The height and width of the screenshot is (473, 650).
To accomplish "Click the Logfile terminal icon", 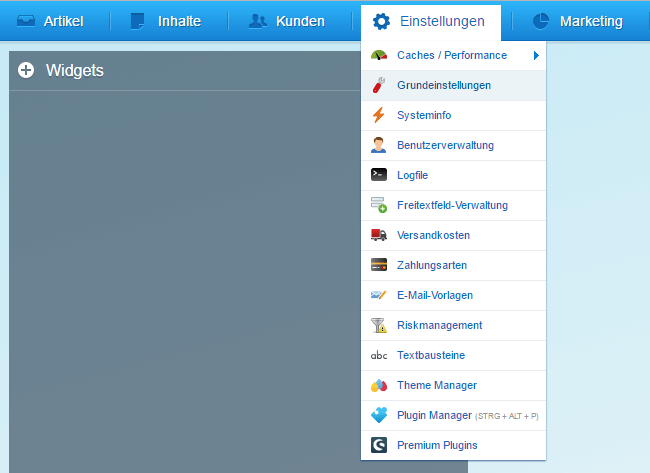I will pos(379,175).
